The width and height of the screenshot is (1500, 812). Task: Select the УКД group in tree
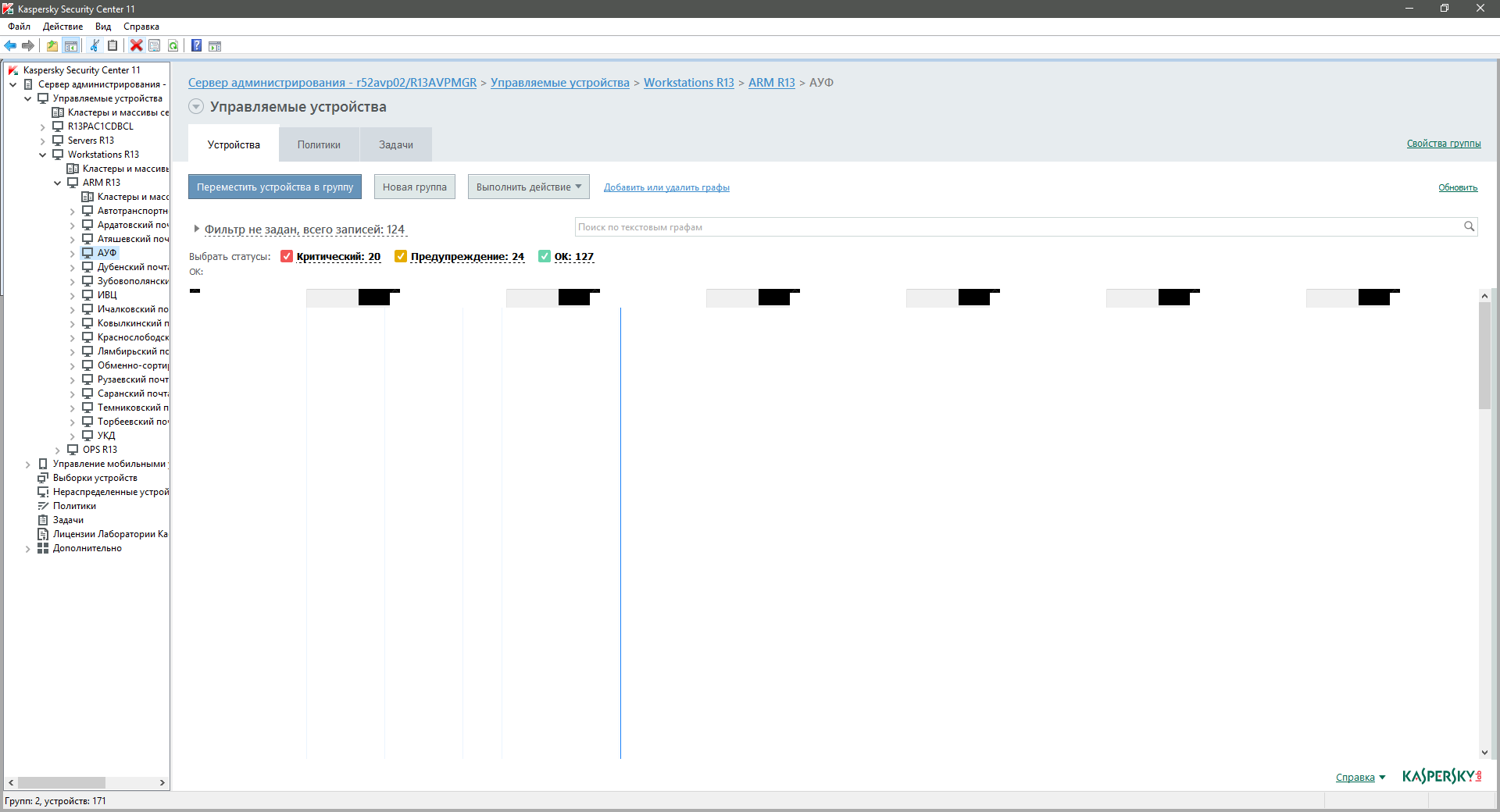pyautogui.click(x=106, y=436)
